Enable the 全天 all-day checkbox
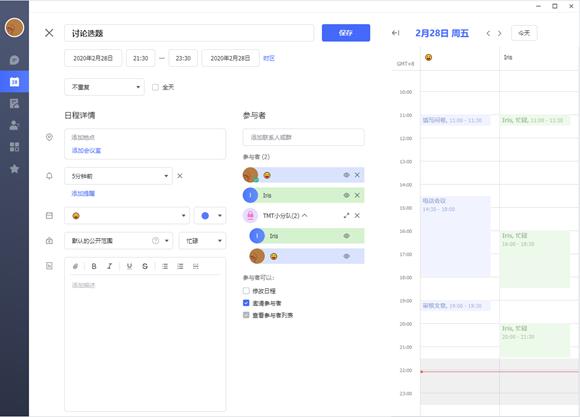Viewport: 580px width, 417px height. (155, 87)
